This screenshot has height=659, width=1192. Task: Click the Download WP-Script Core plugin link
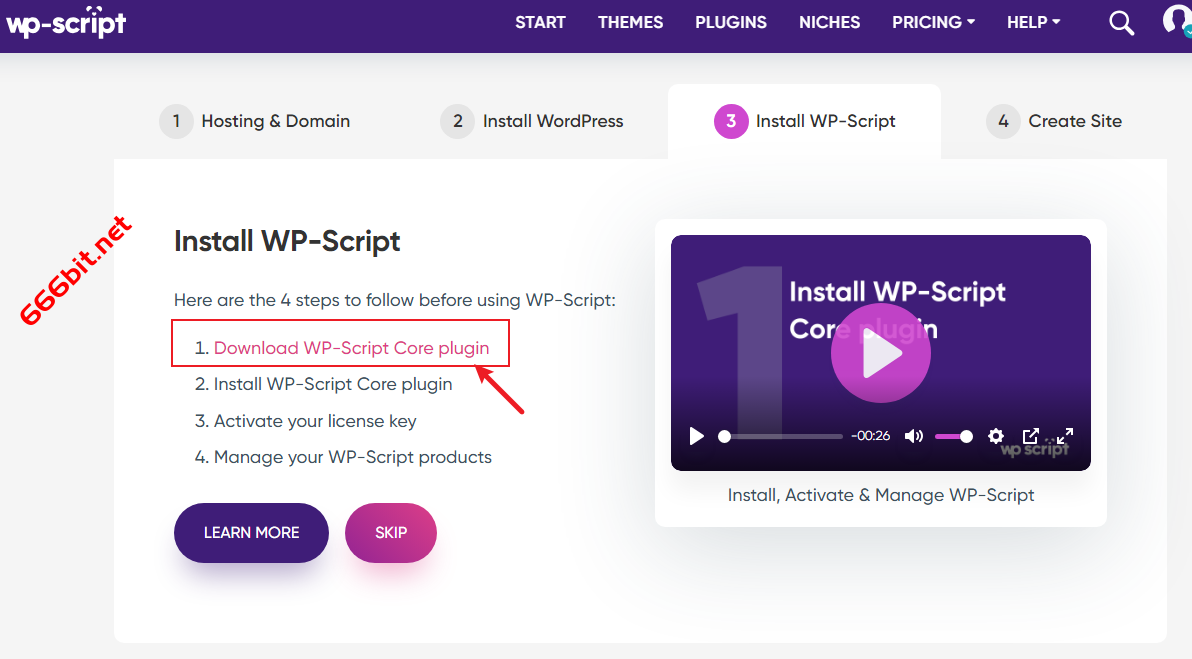tap(351, 348)
